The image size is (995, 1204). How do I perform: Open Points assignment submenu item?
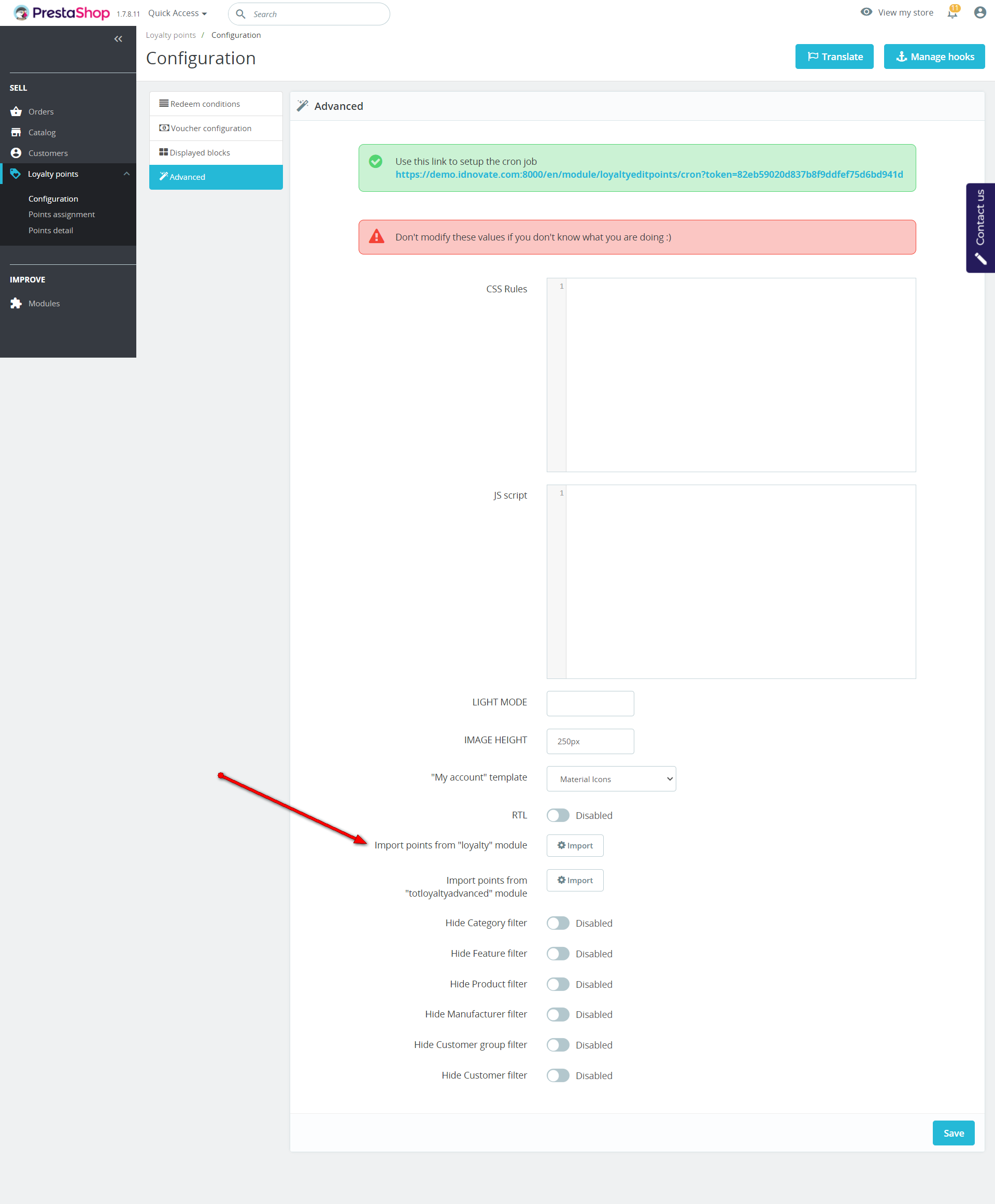coord(61,215)
